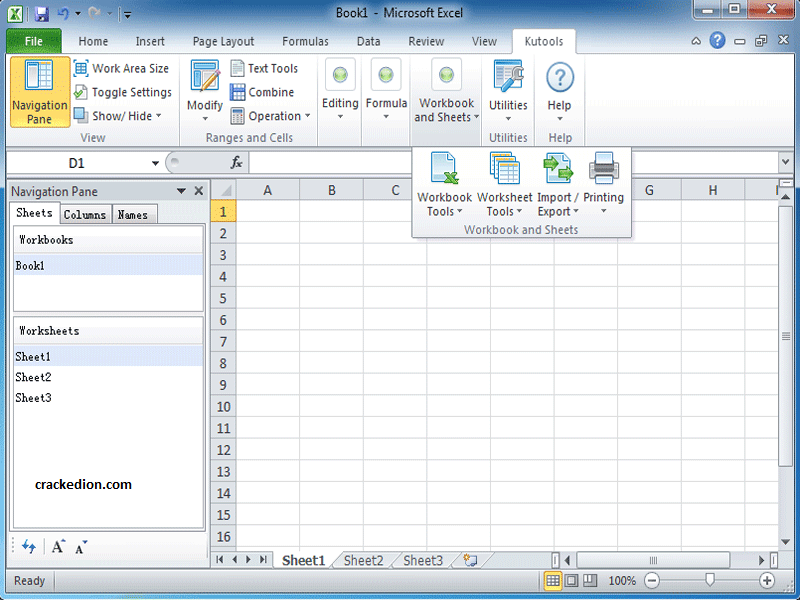Minimize the ribbon with the caret icon
Image resolution: width=800 pixels, height=600 pixels.
[696, 41]
